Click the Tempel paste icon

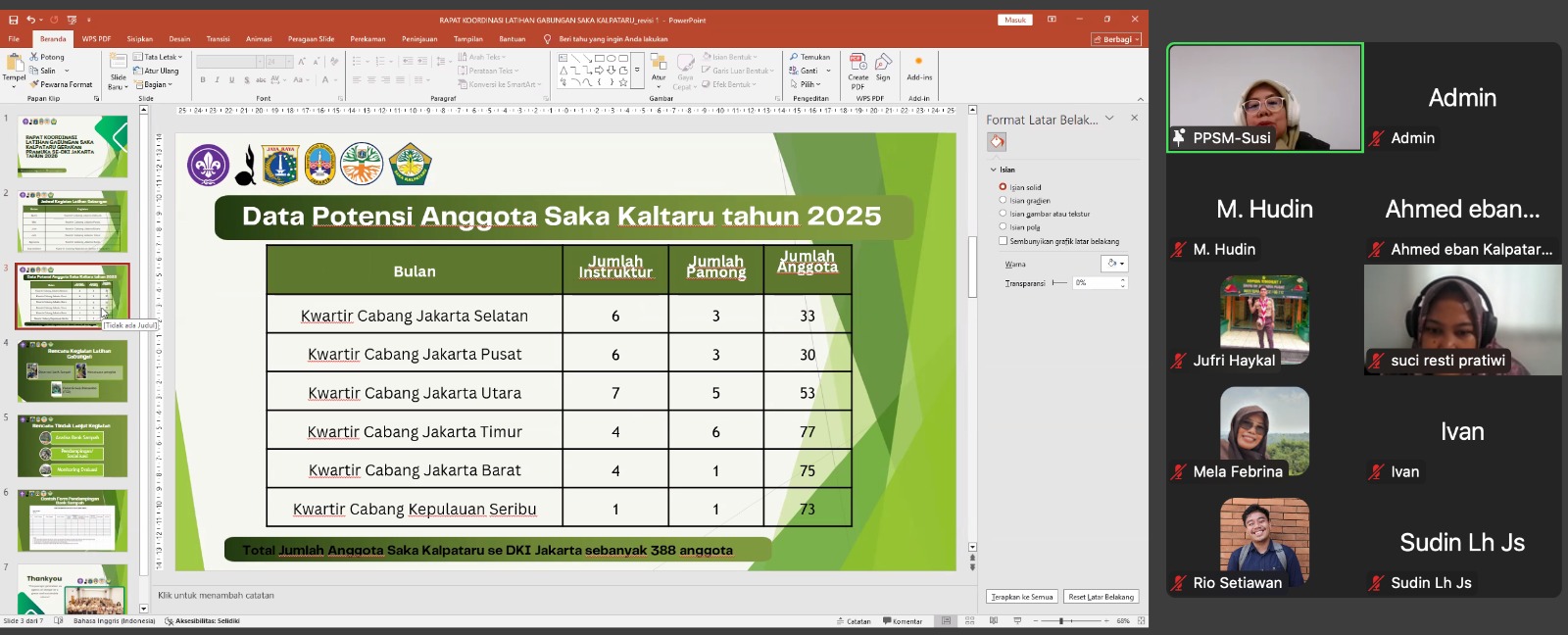pos(14,67)
